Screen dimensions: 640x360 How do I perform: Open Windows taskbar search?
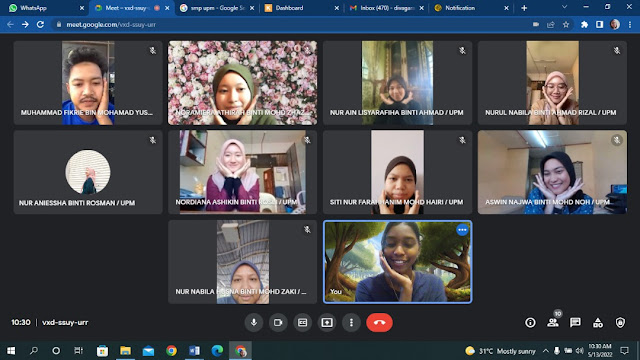point(34,351)
